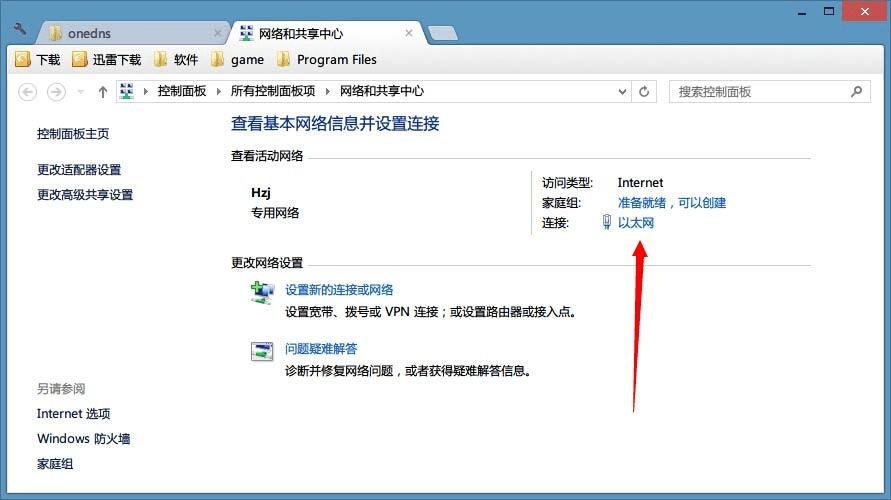Click the forward navigation arrow
The width and height of the screenshot is (891, 500).
[x=56, y=91]
